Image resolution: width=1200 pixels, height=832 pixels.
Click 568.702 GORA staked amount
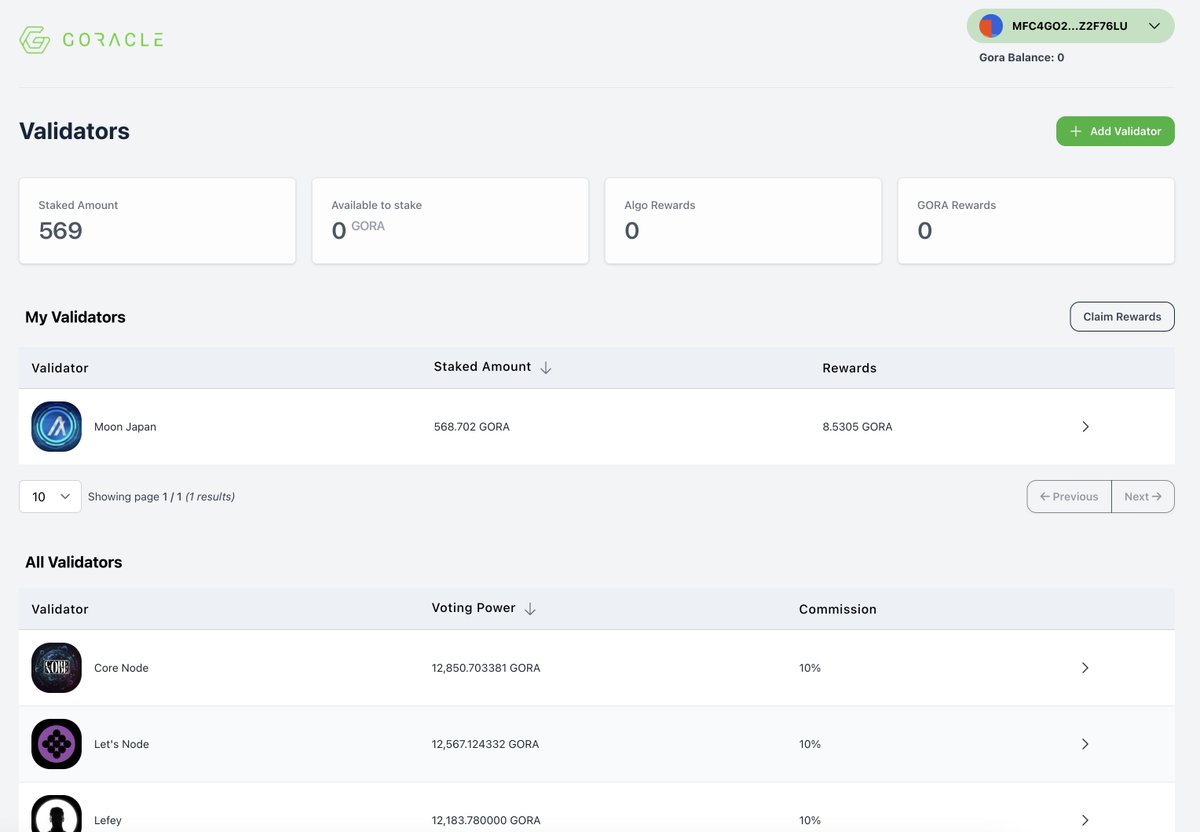(x=472, y=427)
